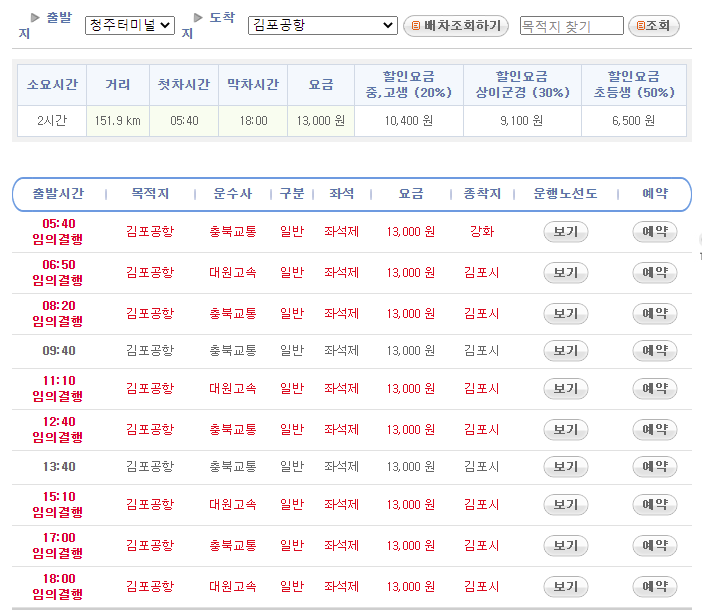View route map for the 06:50 bus
The width and height of the screenshot is (702, 615).
565,273
